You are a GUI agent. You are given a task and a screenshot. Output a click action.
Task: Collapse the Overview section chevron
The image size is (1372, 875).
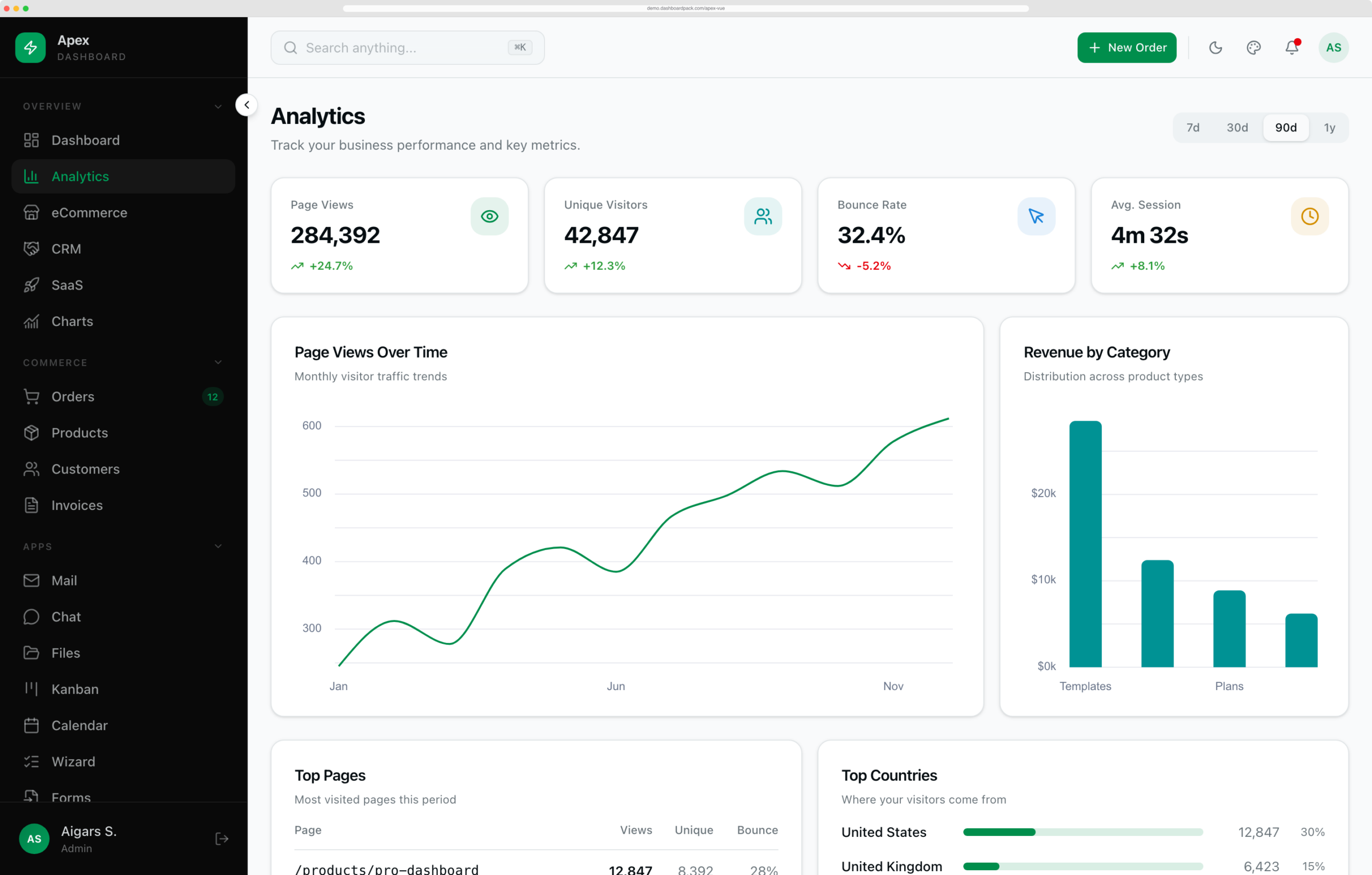point(218,107)
